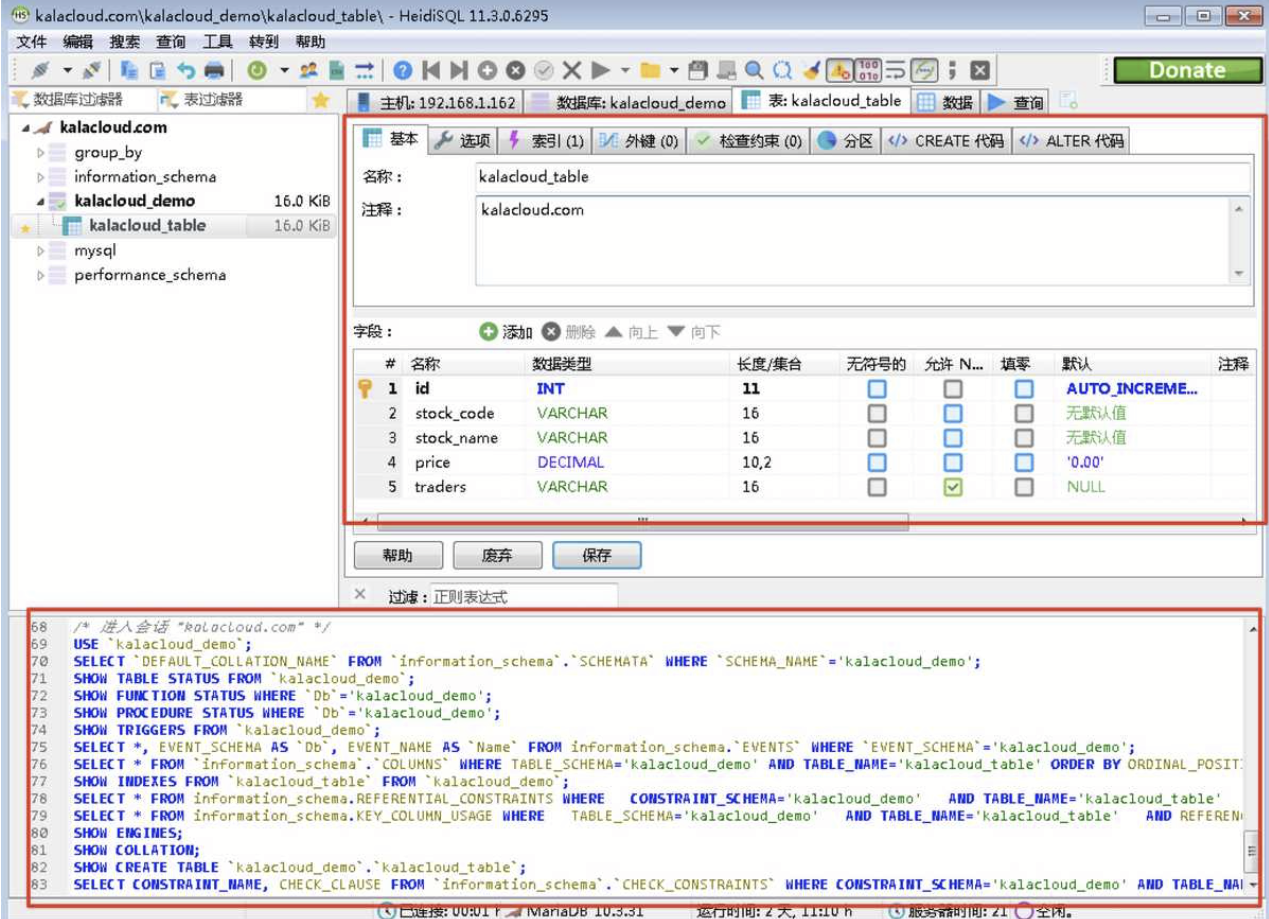The width and height of the screenshot is (1269, 919).
Task: Toggle allow NULL for stock_name field
Action: [953, 438]
